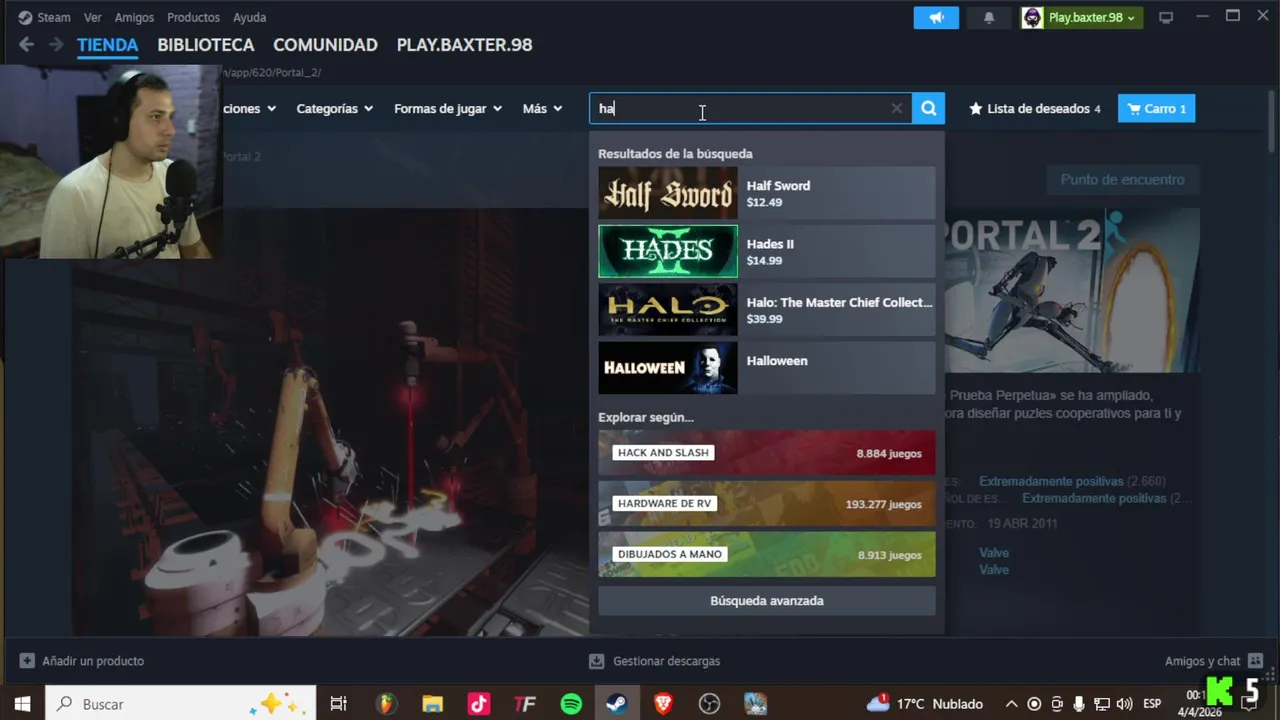Open the Ayuda menu

coord(249,17)
